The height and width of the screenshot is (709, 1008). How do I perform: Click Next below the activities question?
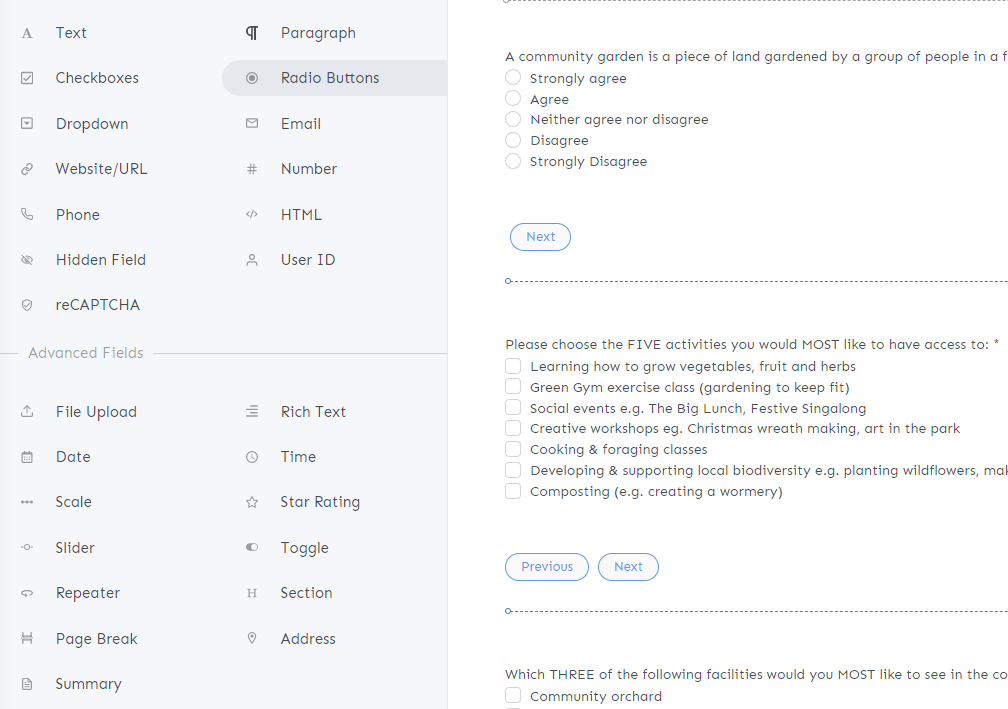click(x=628, y=567)
